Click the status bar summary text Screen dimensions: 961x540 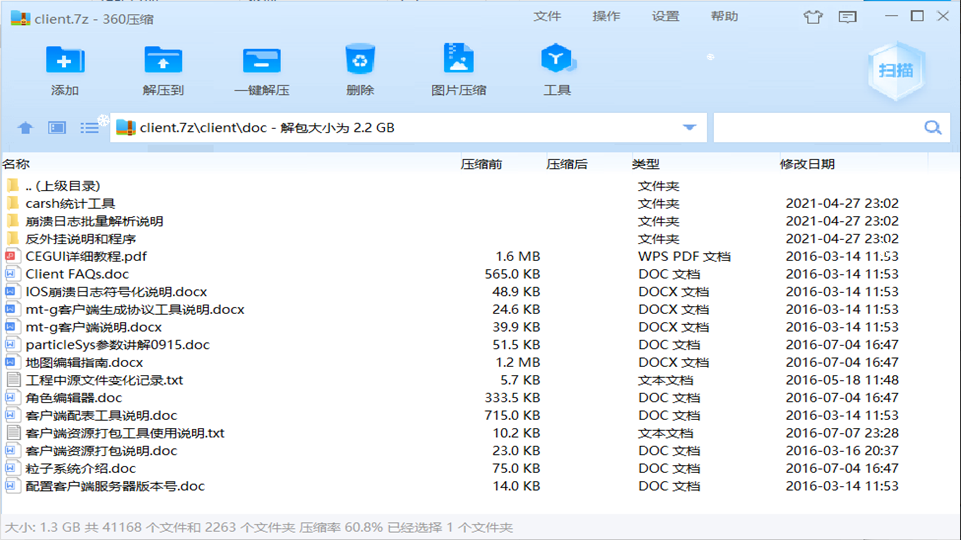point(259,527)
